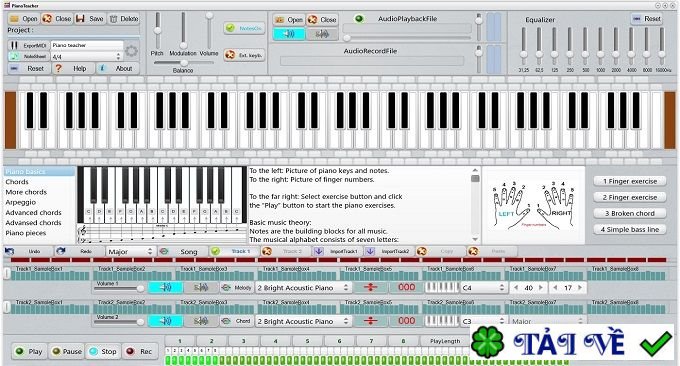Toggle the NotesOn button
This screenshot has height=366, width=680.
245,28
